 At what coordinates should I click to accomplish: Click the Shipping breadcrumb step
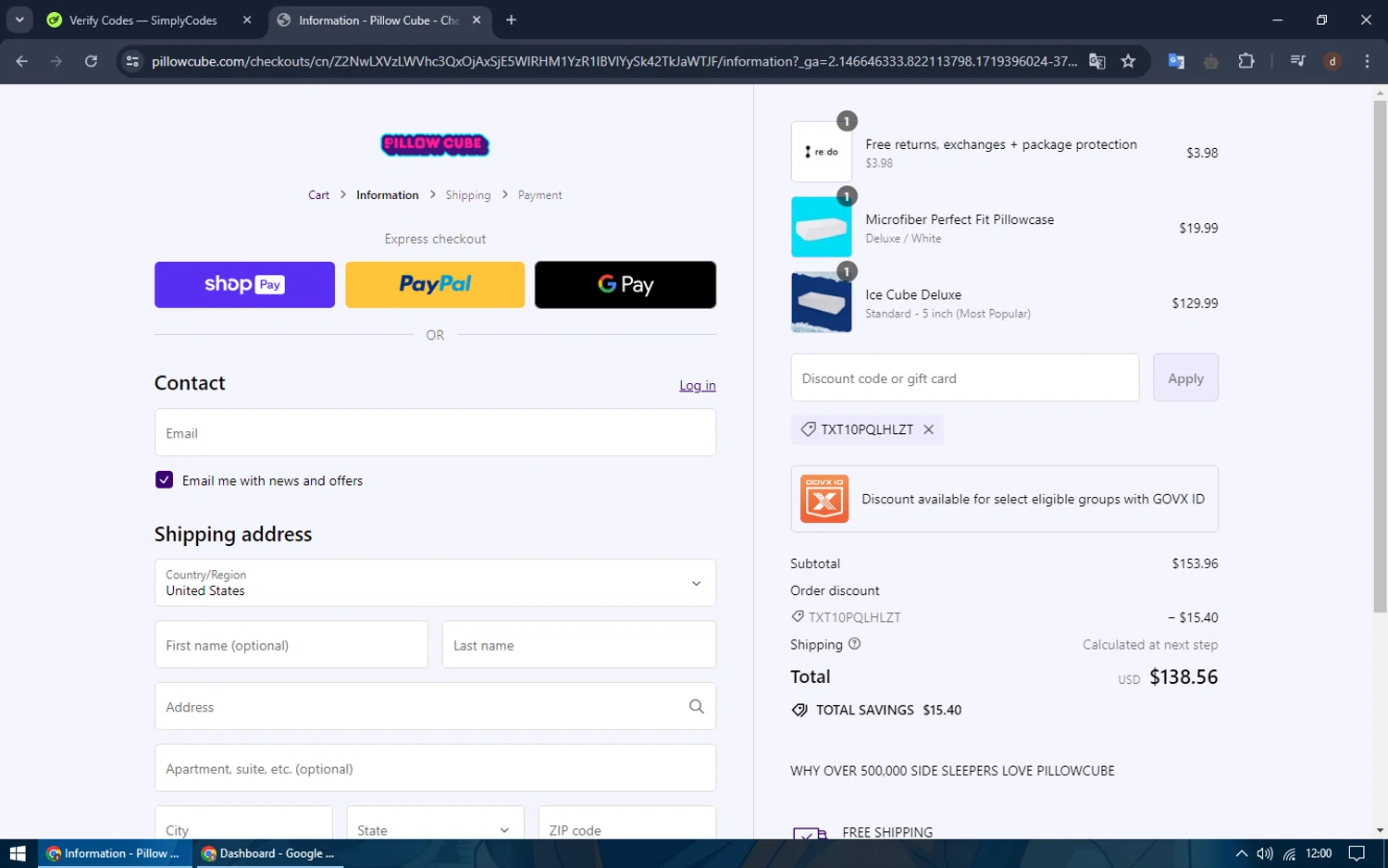coord(468,195)
